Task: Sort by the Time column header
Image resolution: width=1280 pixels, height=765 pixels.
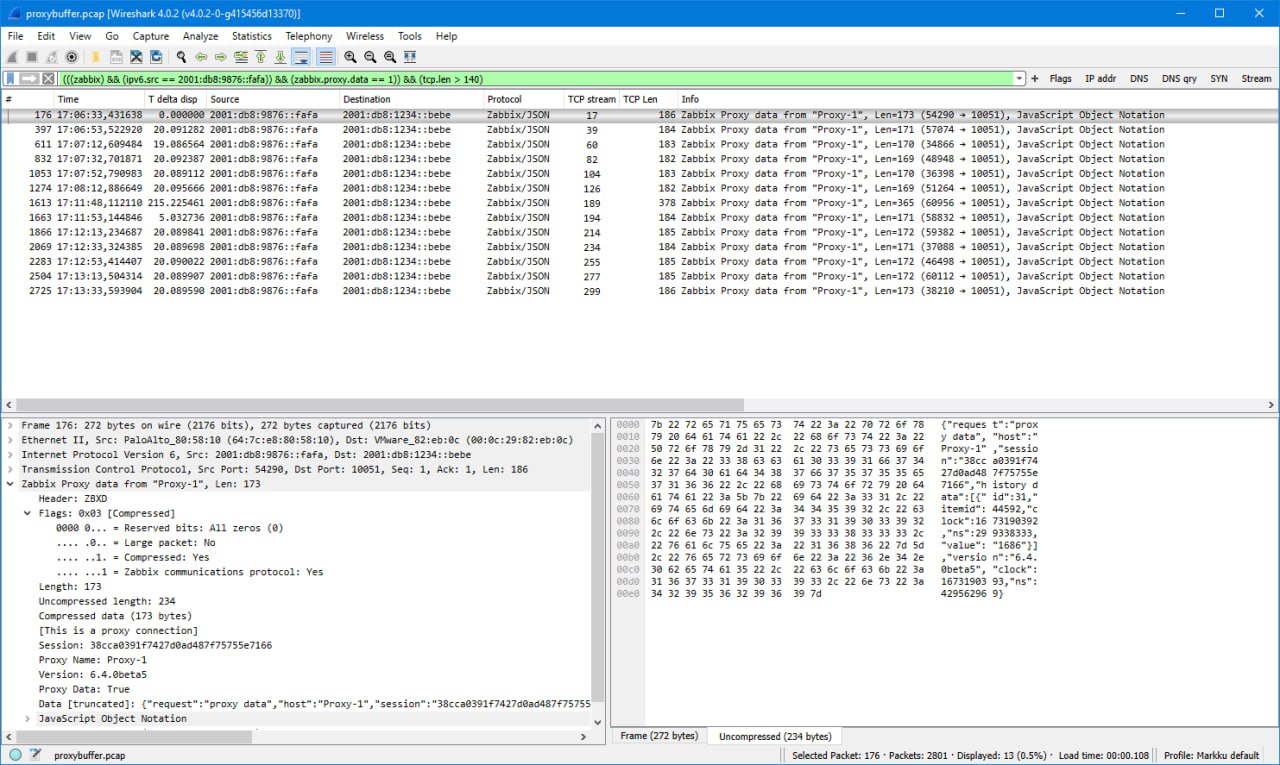Action: tap(98, 99)
